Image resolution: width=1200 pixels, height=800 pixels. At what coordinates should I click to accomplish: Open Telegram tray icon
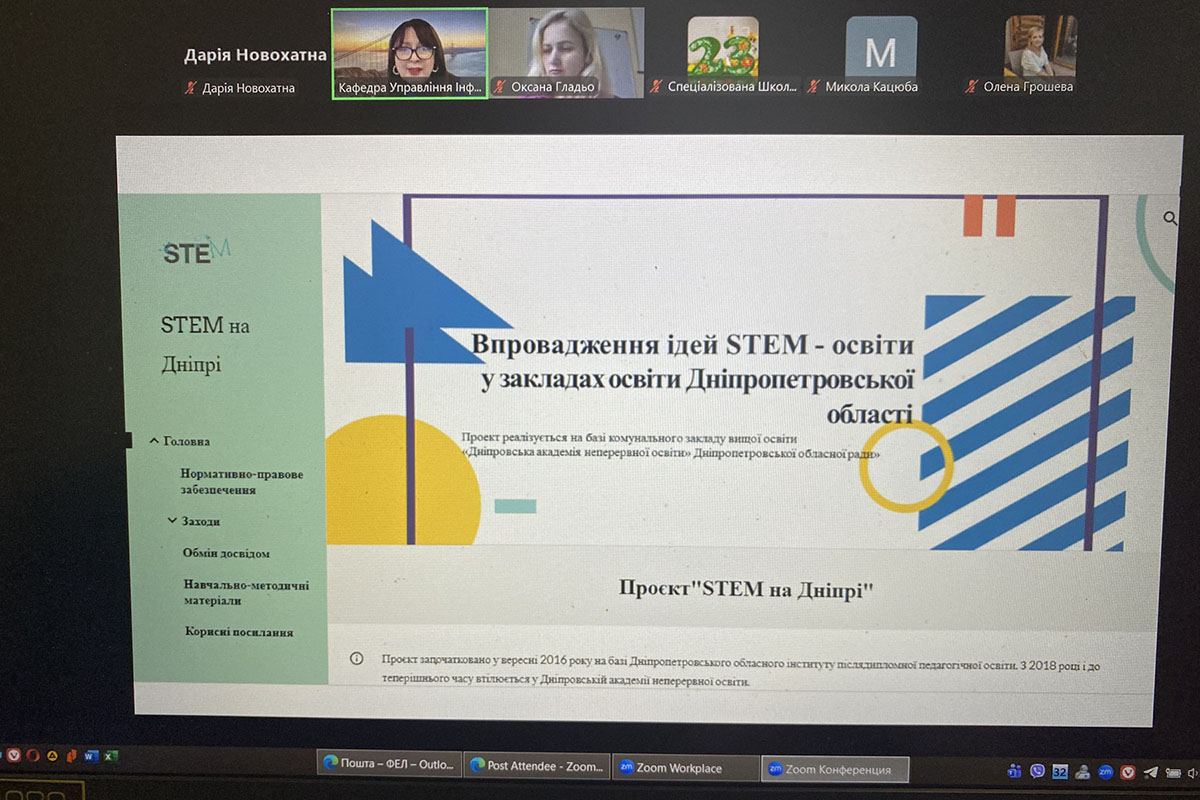(x=1151, y=772)
